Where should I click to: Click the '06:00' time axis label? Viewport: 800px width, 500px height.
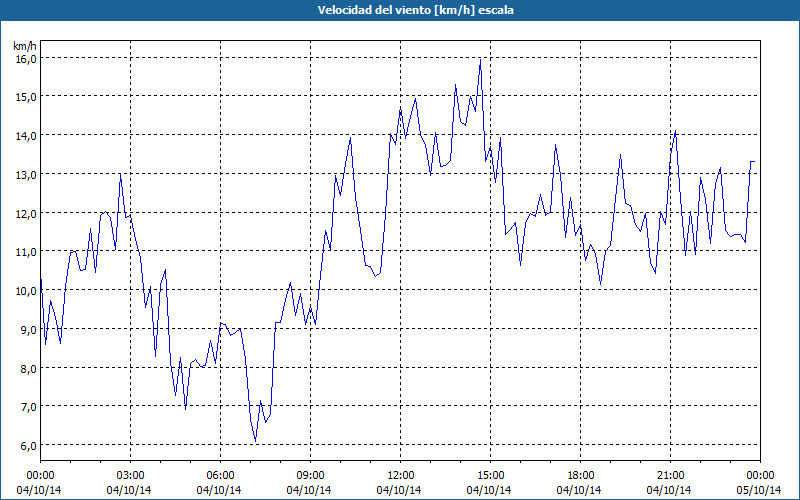[220, 476]
